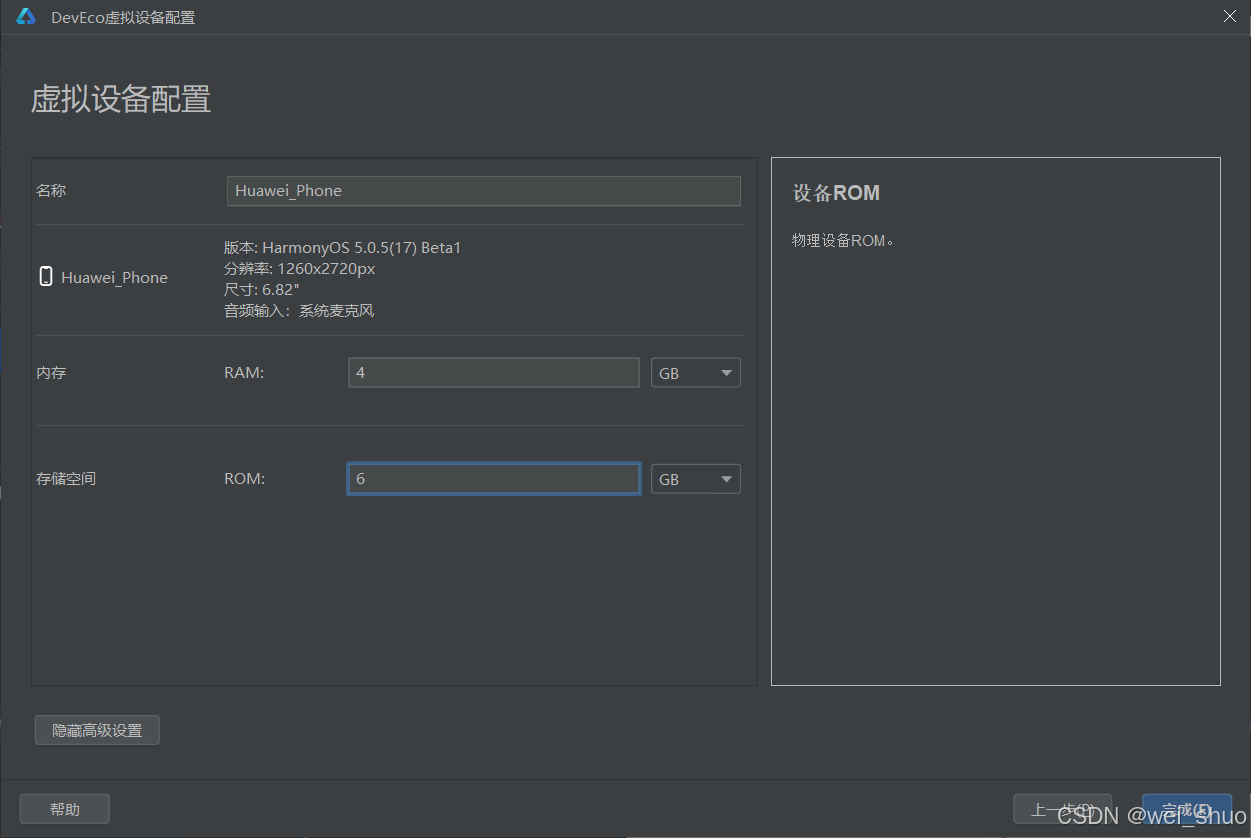The width and height of the screenshot is (1251, 838).
Task: Click the 隐藏高级设置 button
Action: tap(97, 730)
